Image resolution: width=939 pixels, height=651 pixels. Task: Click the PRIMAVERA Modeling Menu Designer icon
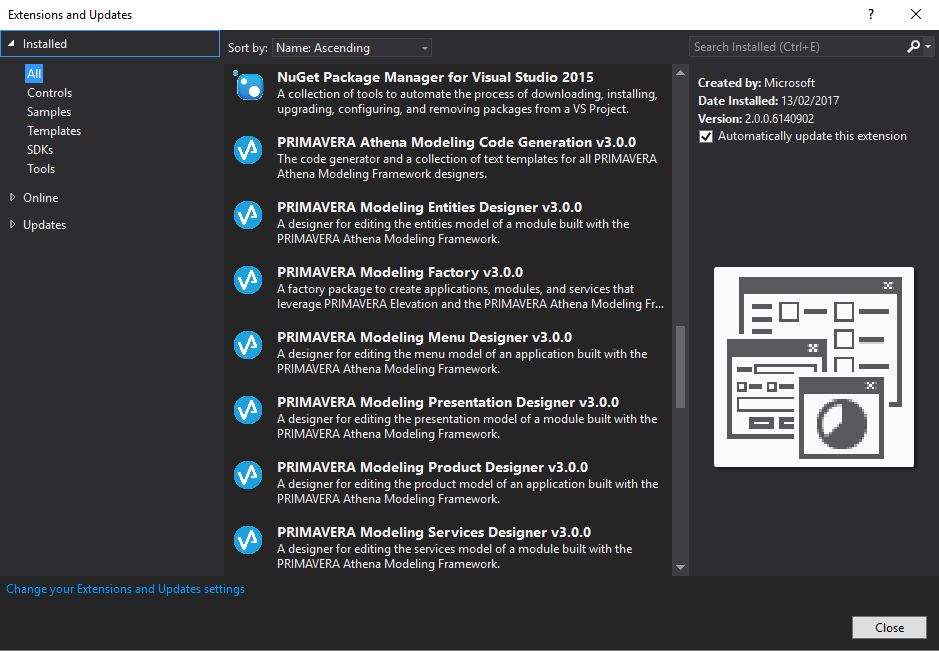pos(248,345)
